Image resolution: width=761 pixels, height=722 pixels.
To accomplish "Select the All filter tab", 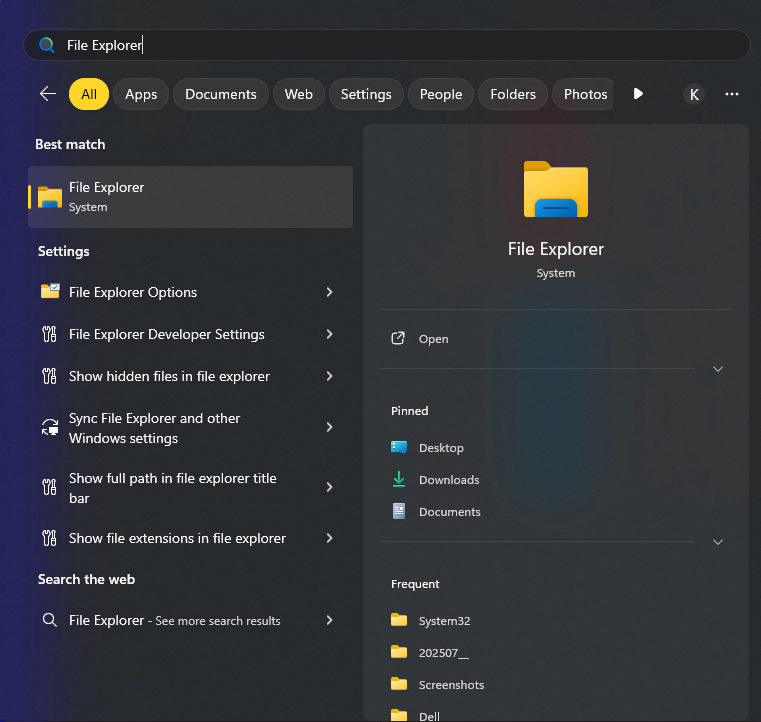I will point(89,94).
